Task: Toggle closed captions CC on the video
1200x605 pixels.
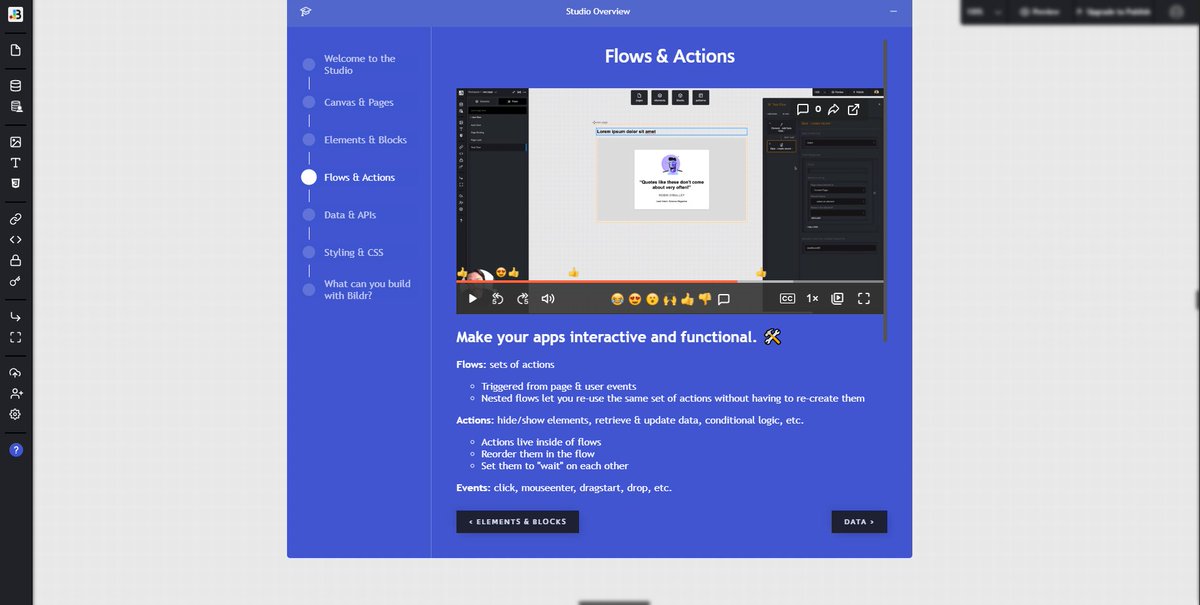Action: click(787, 298)
